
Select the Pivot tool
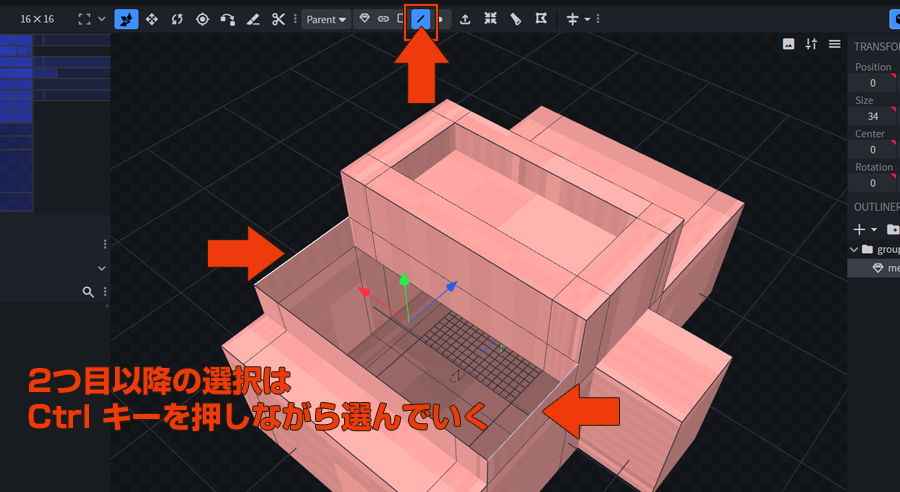[x=203, y=19]
